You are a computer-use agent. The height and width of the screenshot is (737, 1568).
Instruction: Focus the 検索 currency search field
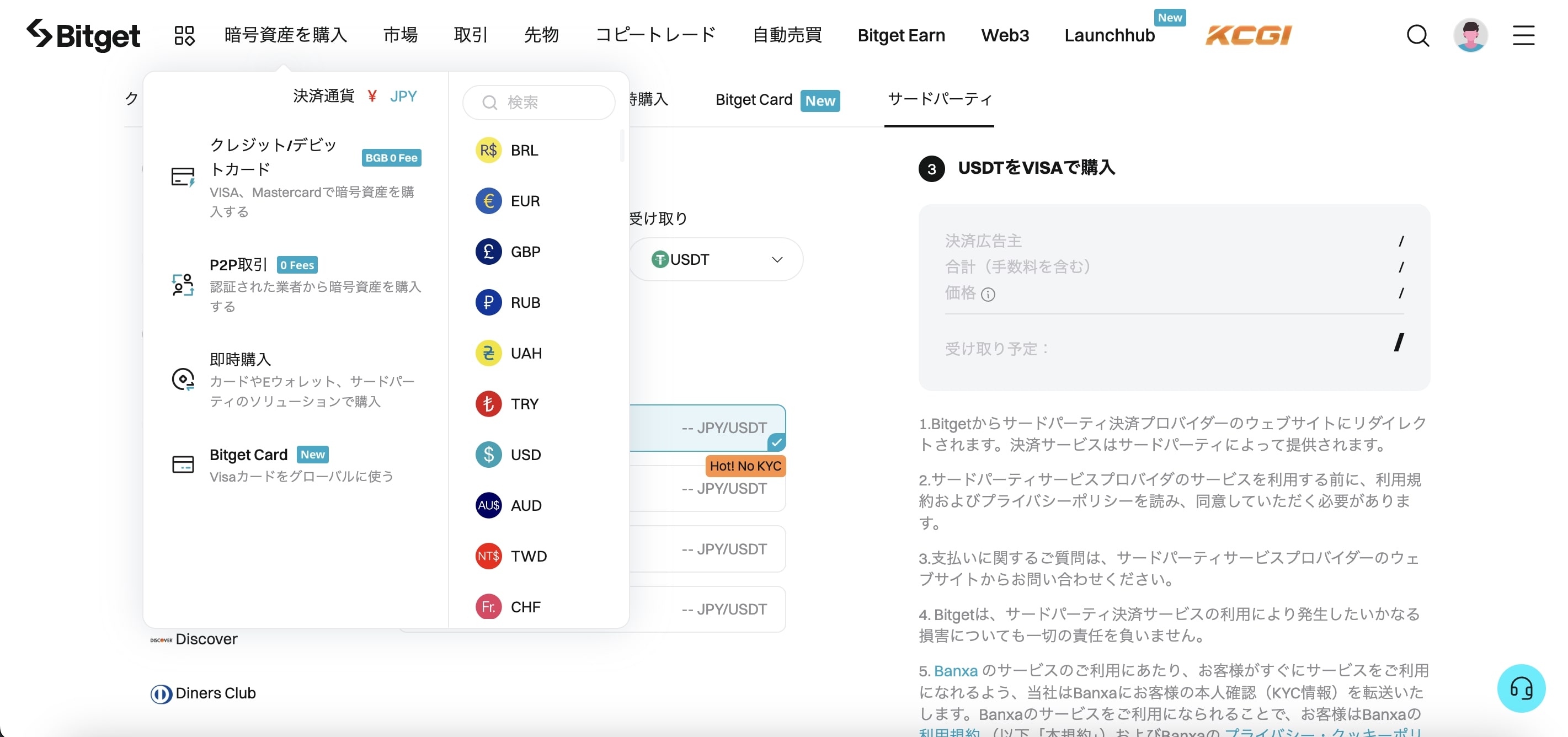538,102
